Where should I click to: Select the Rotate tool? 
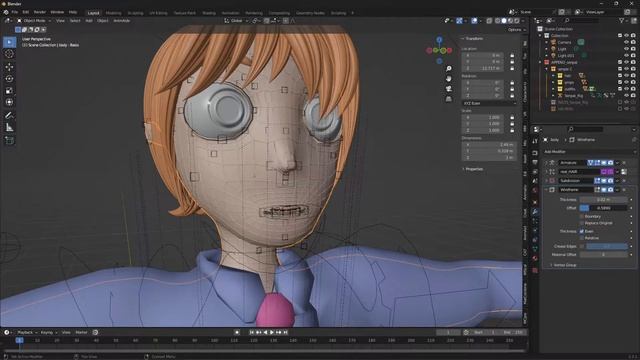tap(9, 78)
